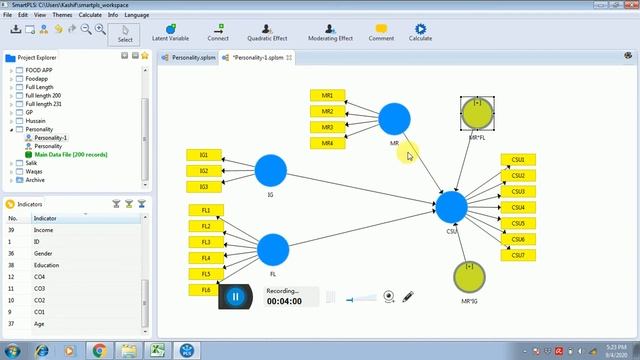Expand the Salik project
This screenshot has width=640, height=360.
tap(11, 163)
